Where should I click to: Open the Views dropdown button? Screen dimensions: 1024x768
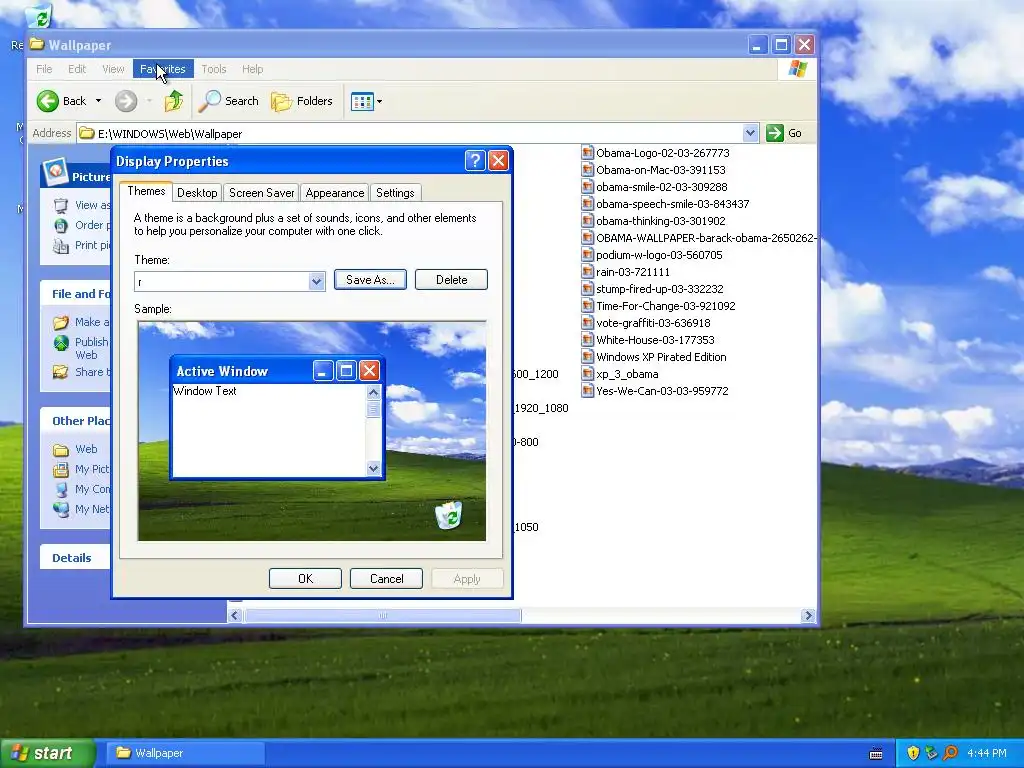point(366,101)
